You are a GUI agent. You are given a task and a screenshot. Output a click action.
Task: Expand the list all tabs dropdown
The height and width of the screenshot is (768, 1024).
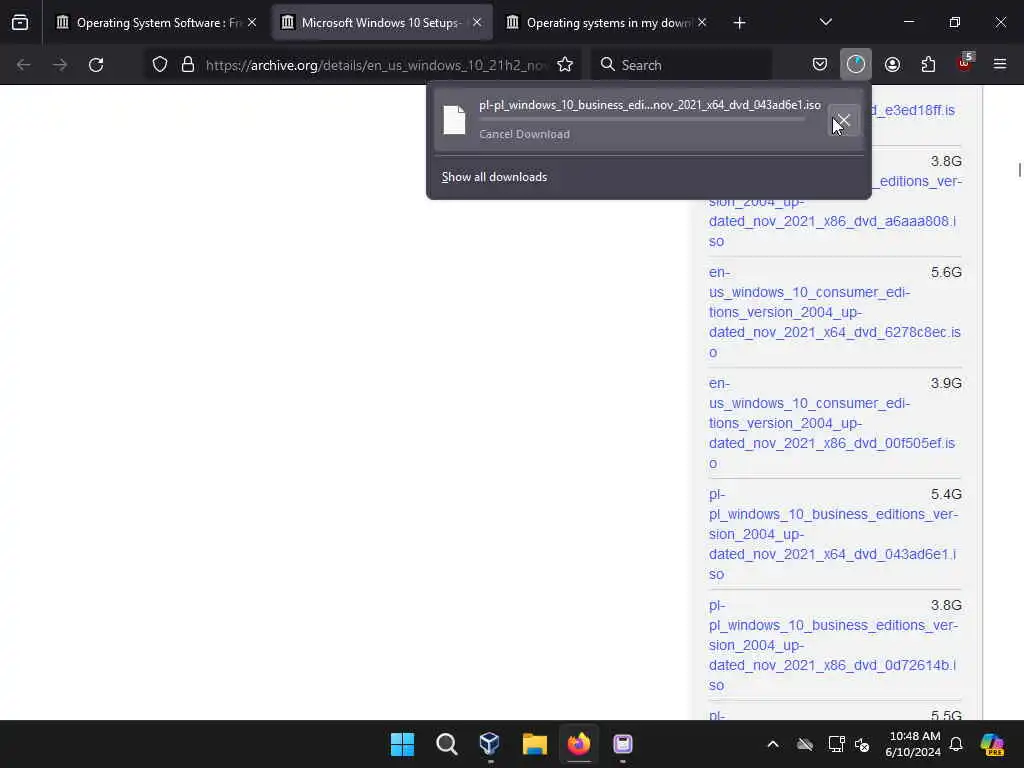(825, 23)
